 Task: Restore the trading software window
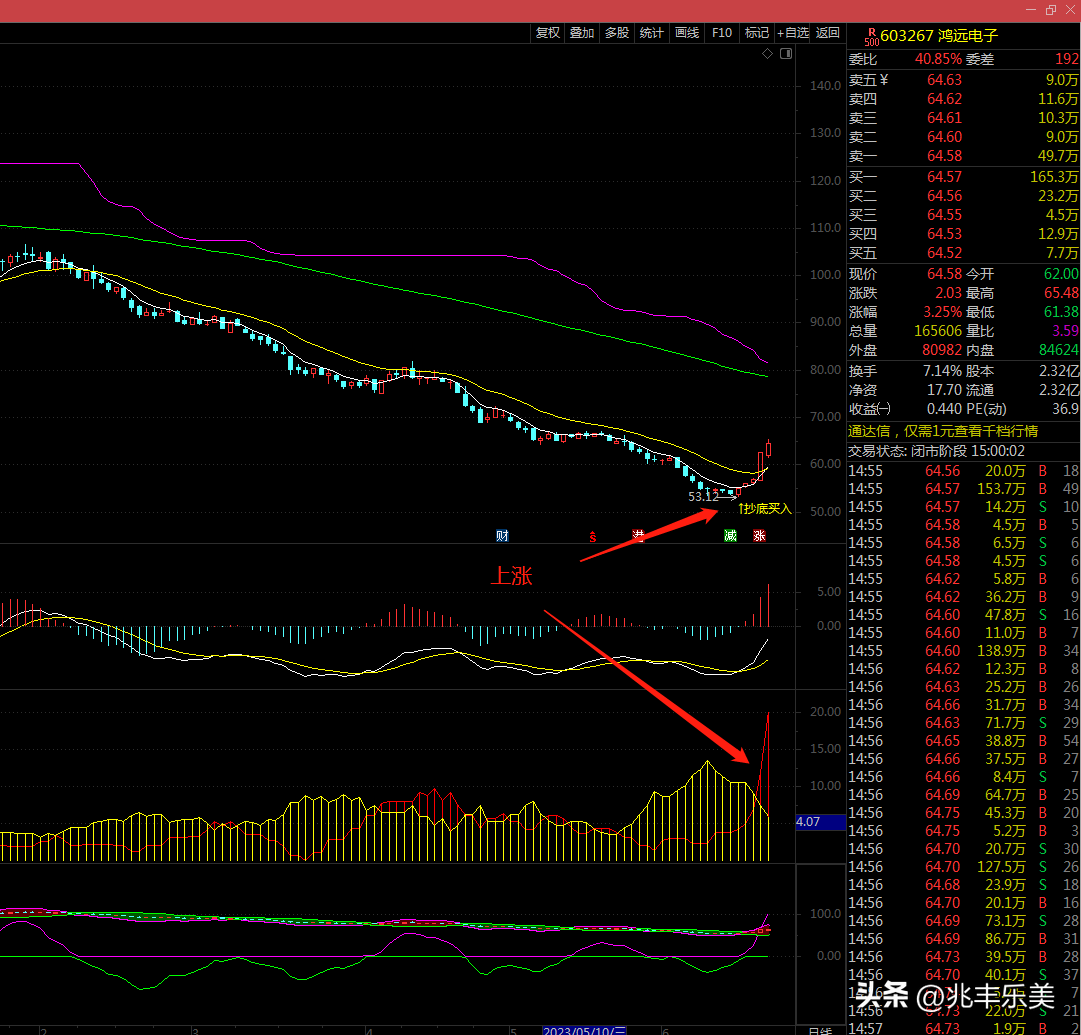[x=1051, y=10]
